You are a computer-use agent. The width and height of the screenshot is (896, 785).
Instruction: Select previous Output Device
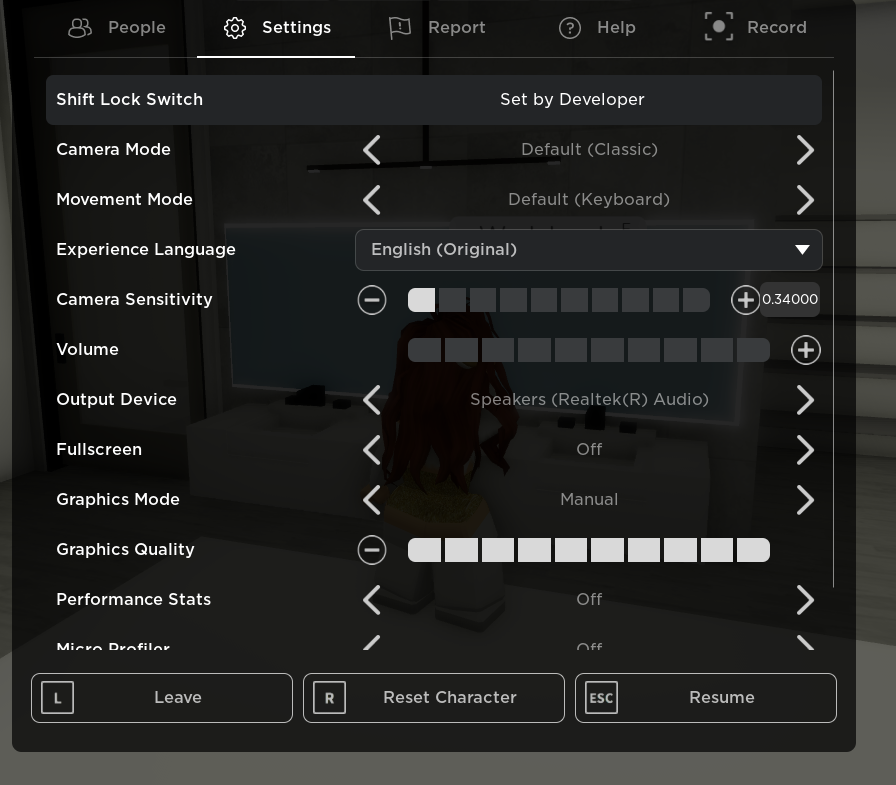point(371,400)
